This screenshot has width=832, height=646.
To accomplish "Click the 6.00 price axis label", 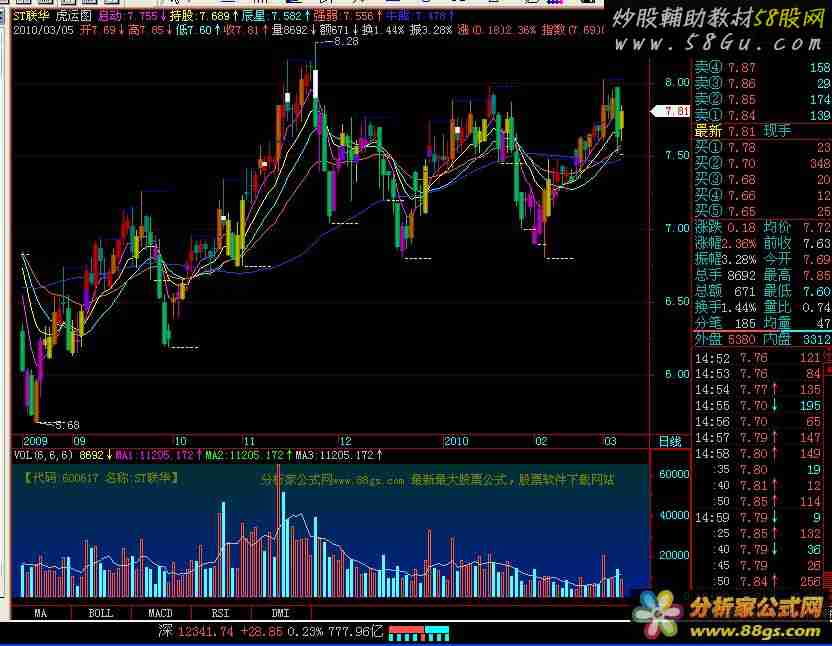I will [x=677, y=374].
